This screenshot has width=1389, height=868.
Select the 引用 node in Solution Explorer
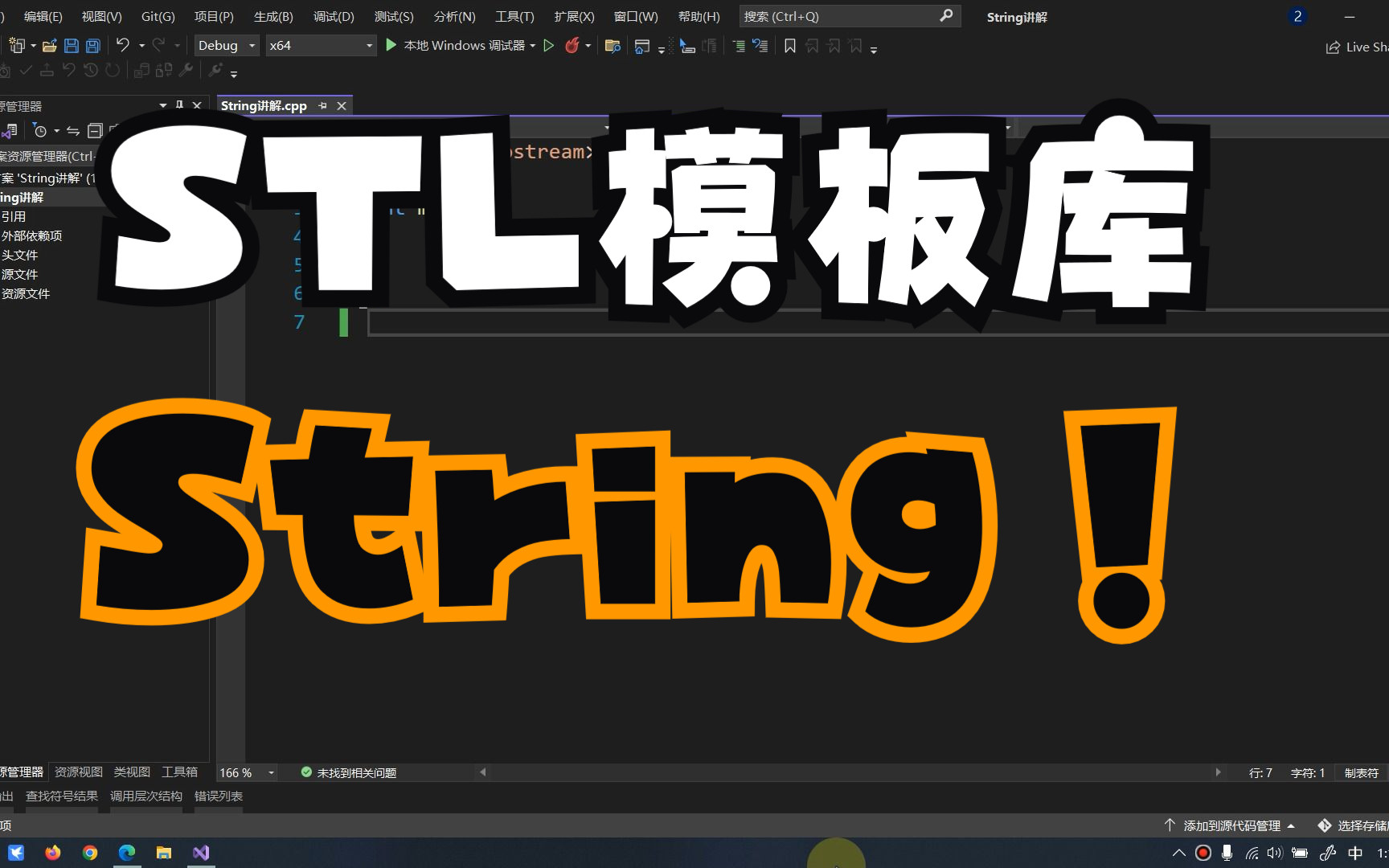14,216
